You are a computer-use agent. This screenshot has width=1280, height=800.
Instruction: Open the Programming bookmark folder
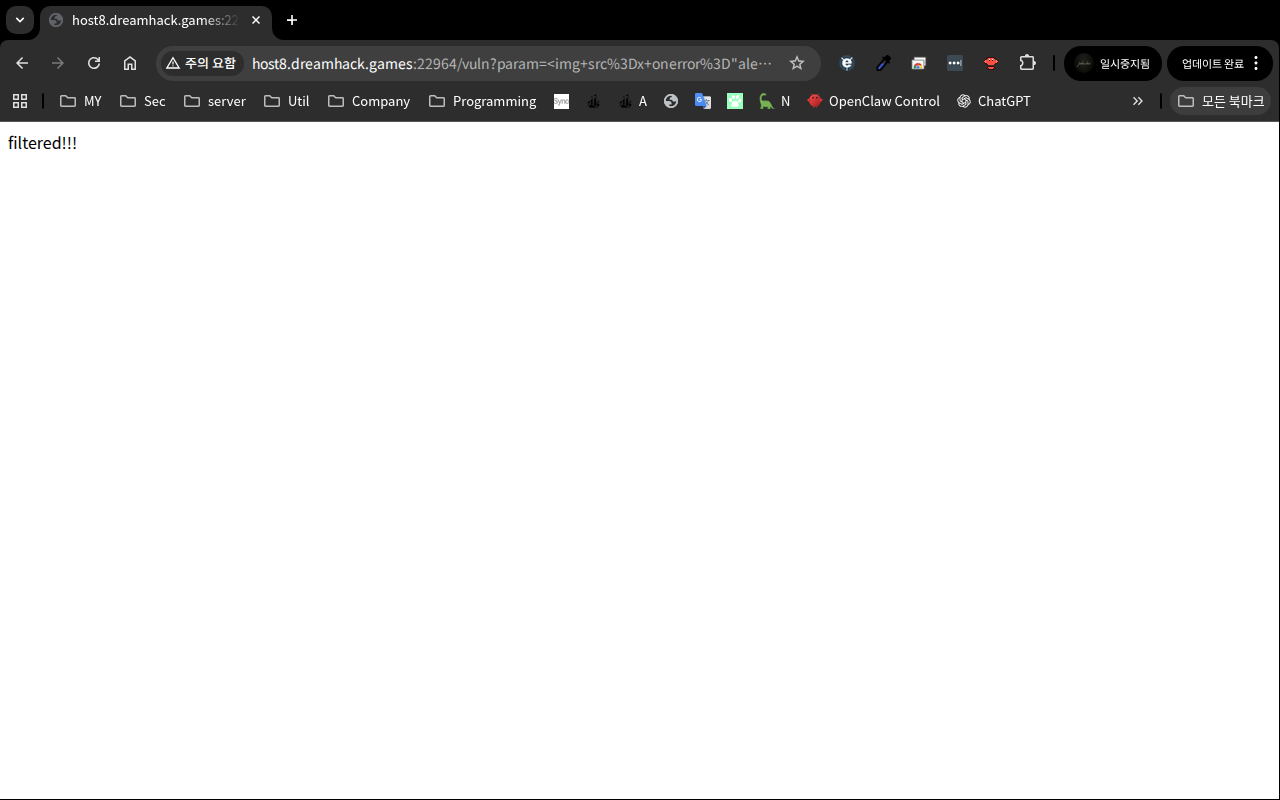pos(482,101)
